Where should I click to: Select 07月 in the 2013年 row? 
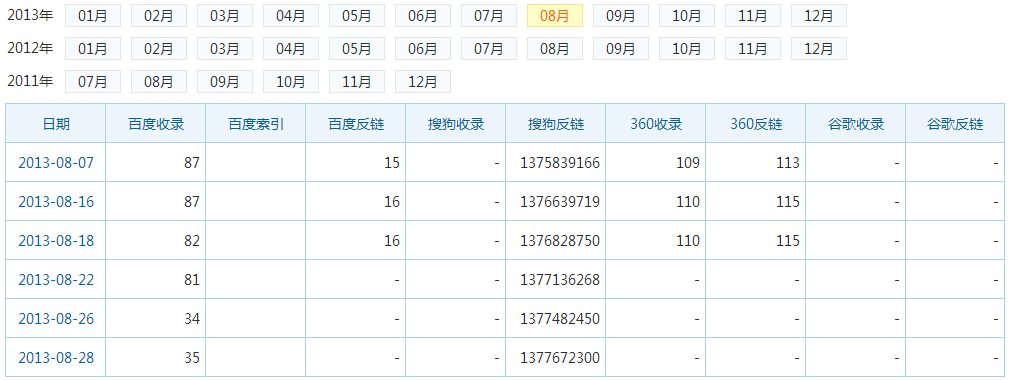(x=489, y=15)
